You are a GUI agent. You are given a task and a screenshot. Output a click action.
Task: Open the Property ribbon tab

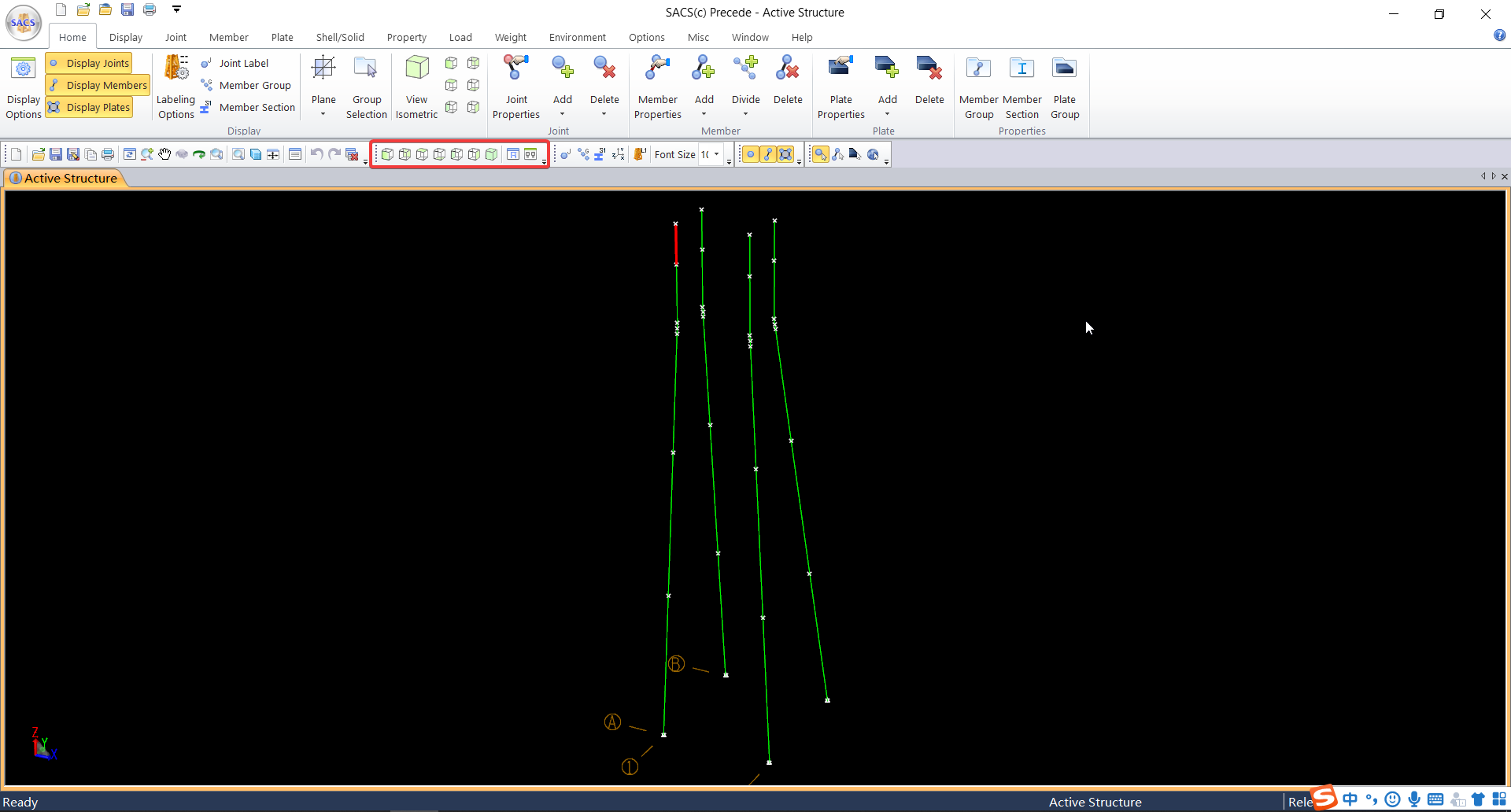[x=406, y=37]
